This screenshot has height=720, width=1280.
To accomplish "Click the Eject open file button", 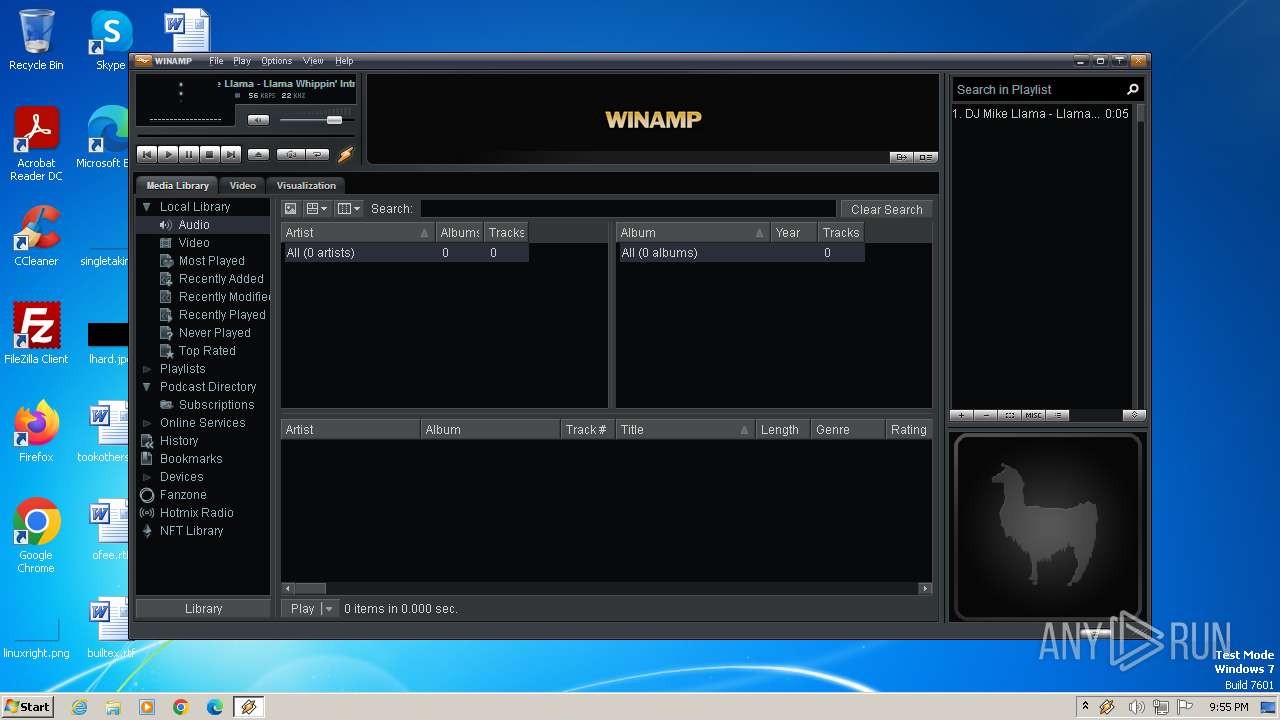I will (x=258, y=154).
